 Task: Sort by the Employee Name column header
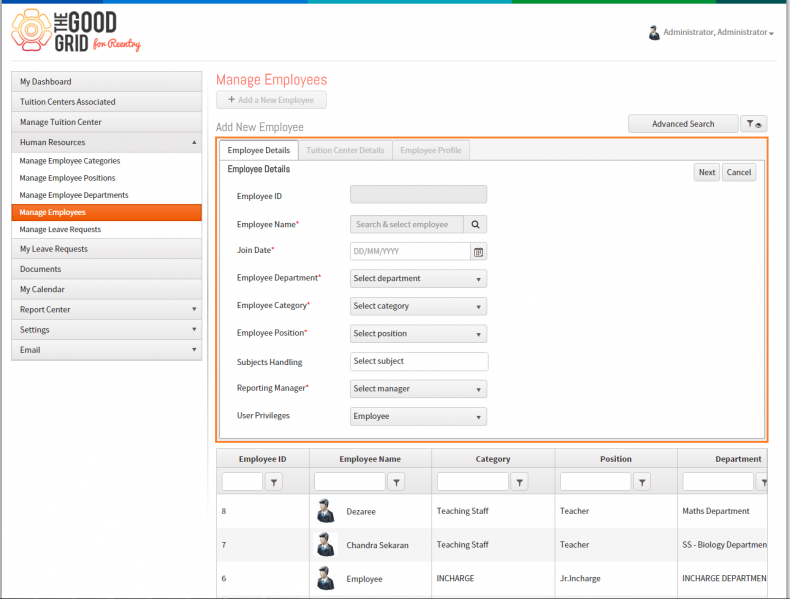coord(370,459)
